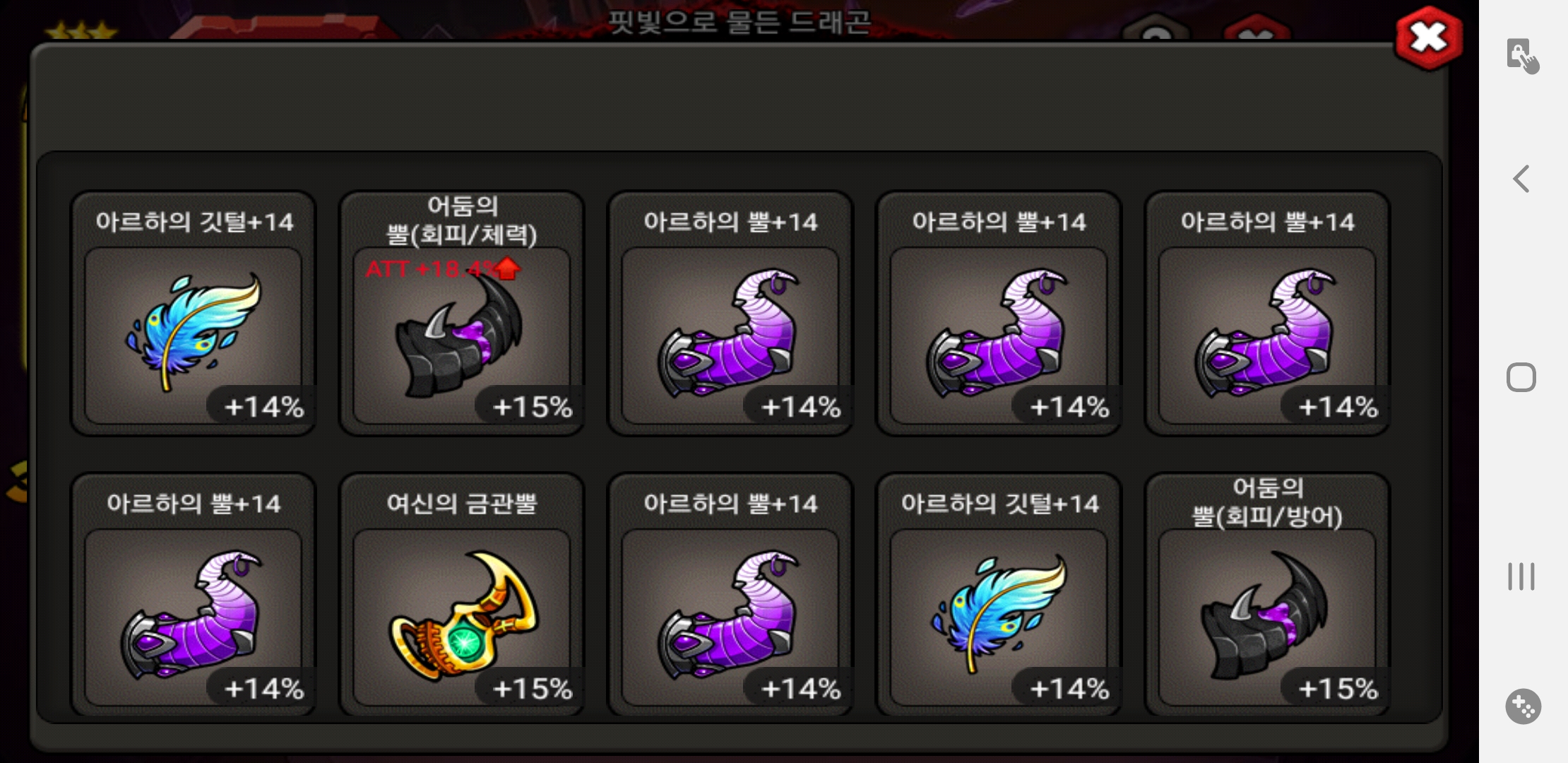1568x763 pixels.
Task: Tap the red ATT +18.4% increase indicator
Action: 443,269
